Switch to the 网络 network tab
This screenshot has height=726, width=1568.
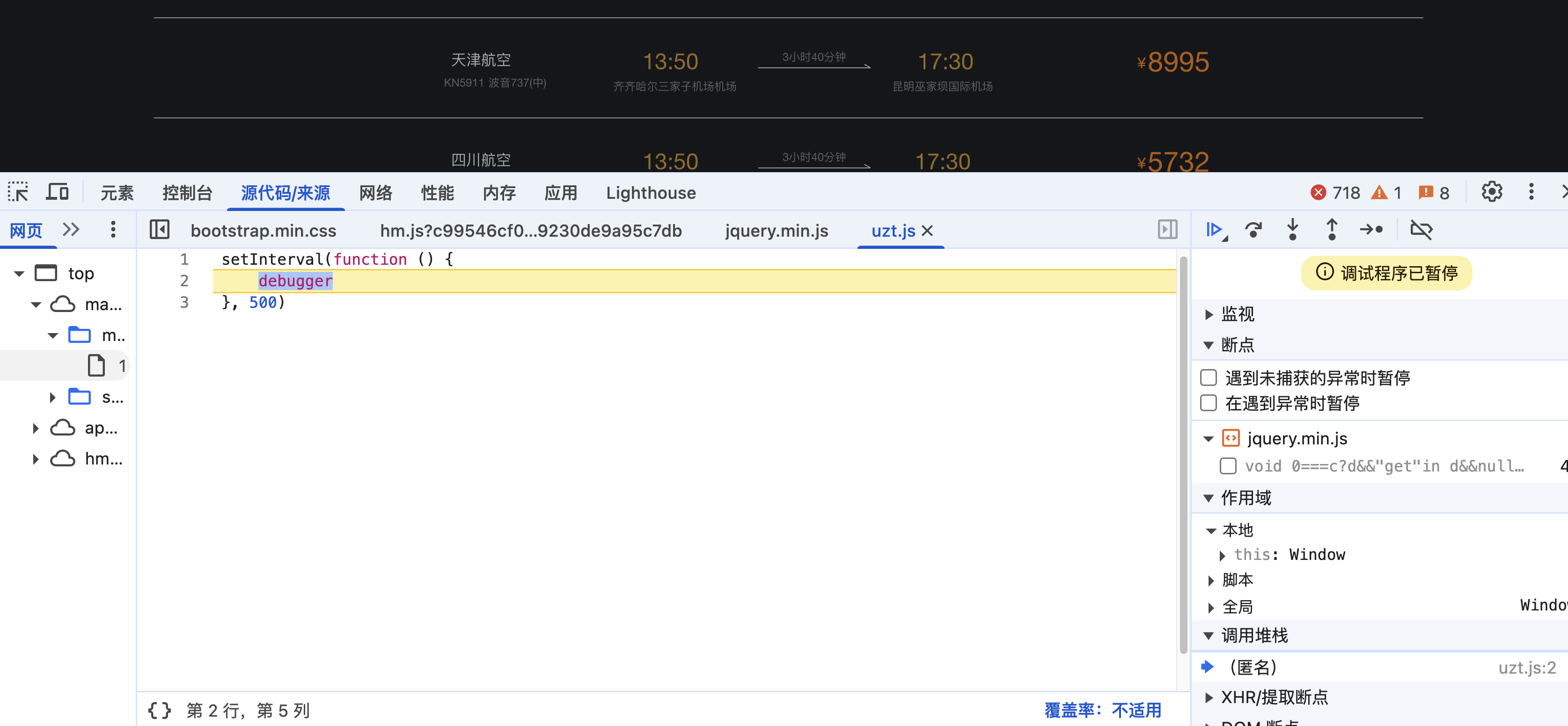tap(375, 193)
